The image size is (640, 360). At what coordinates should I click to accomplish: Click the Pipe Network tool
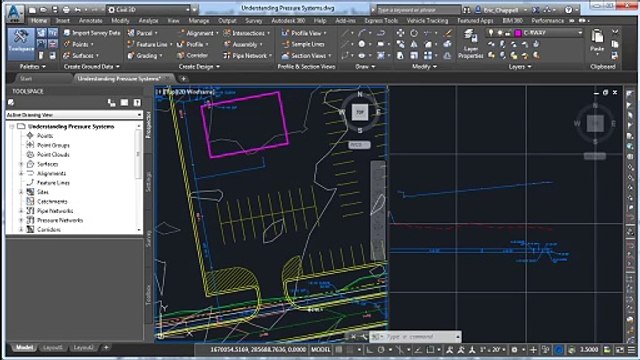[248, 56]
